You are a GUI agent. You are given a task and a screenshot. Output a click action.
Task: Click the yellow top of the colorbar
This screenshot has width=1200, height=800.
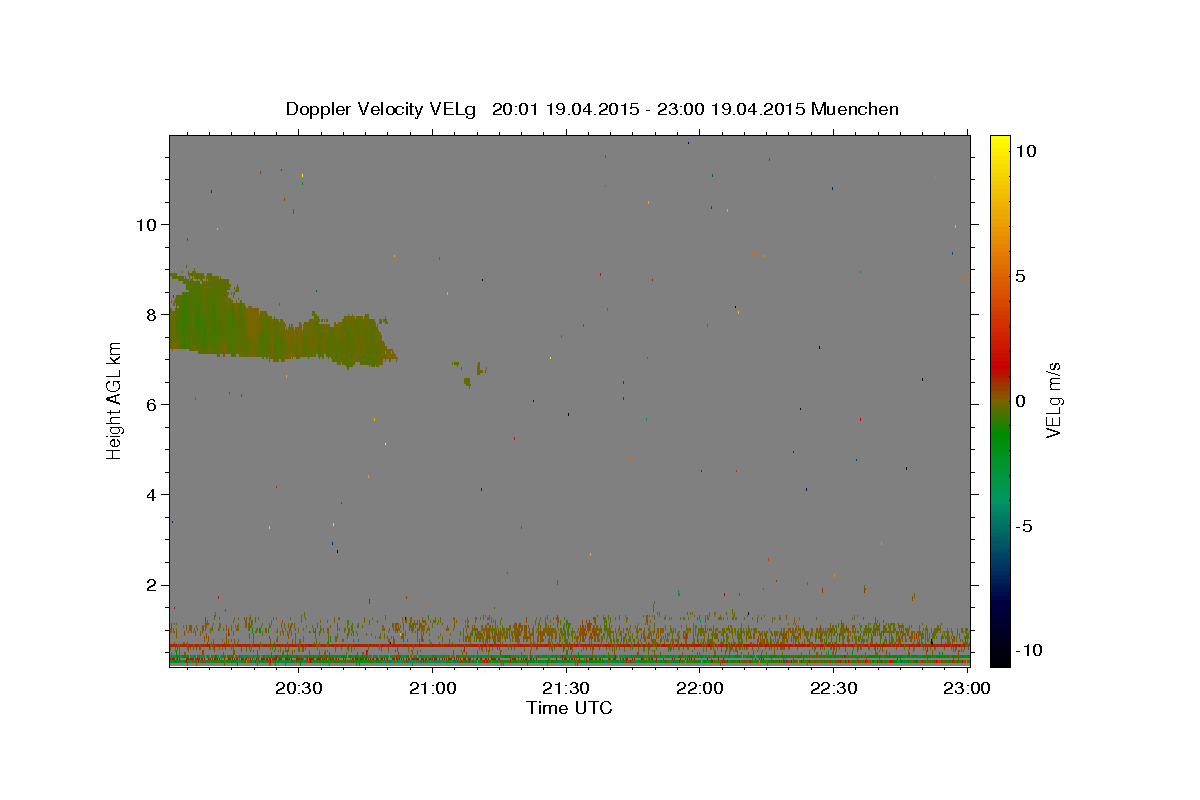[x=999, y=142]
